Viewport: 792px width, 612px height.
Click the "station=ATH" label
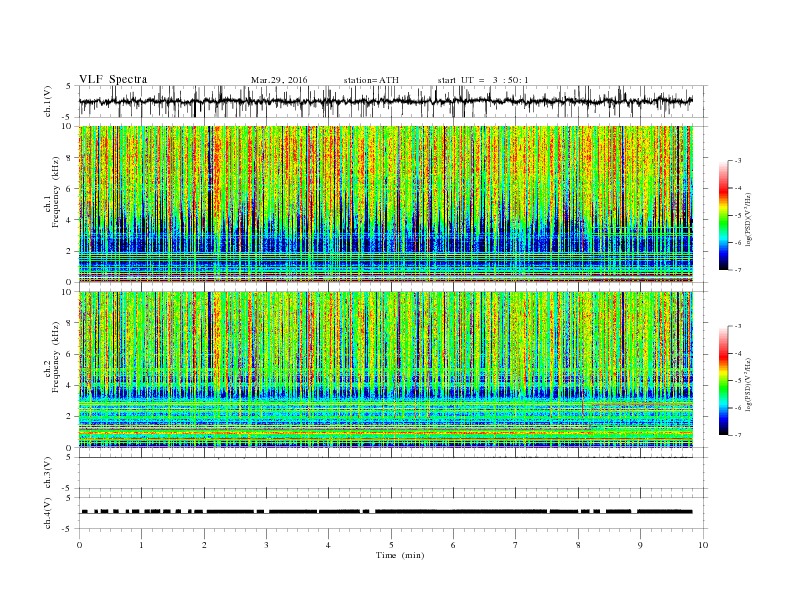point(371,80)
